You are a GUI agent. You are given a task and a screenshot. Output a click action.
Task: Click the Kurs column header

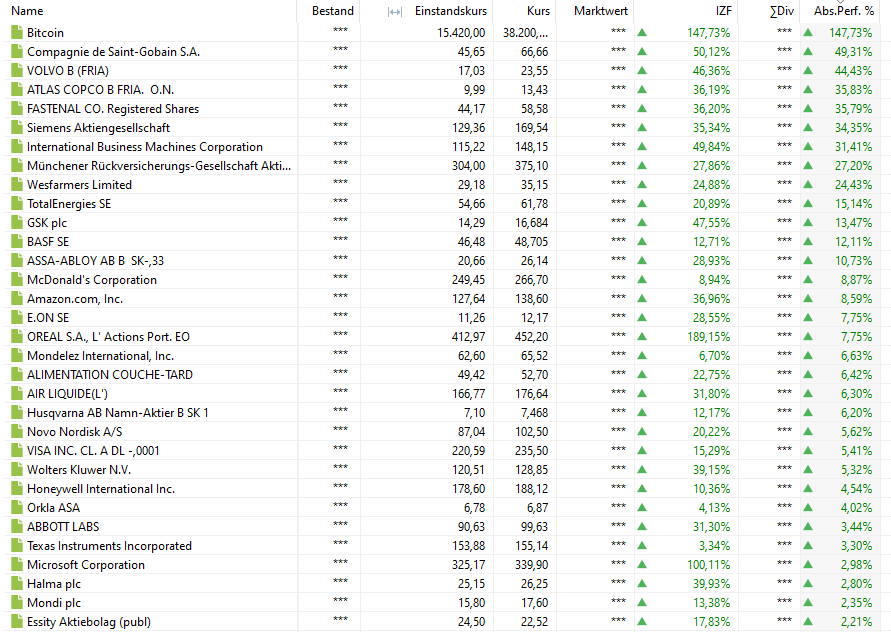click(537, 11)
